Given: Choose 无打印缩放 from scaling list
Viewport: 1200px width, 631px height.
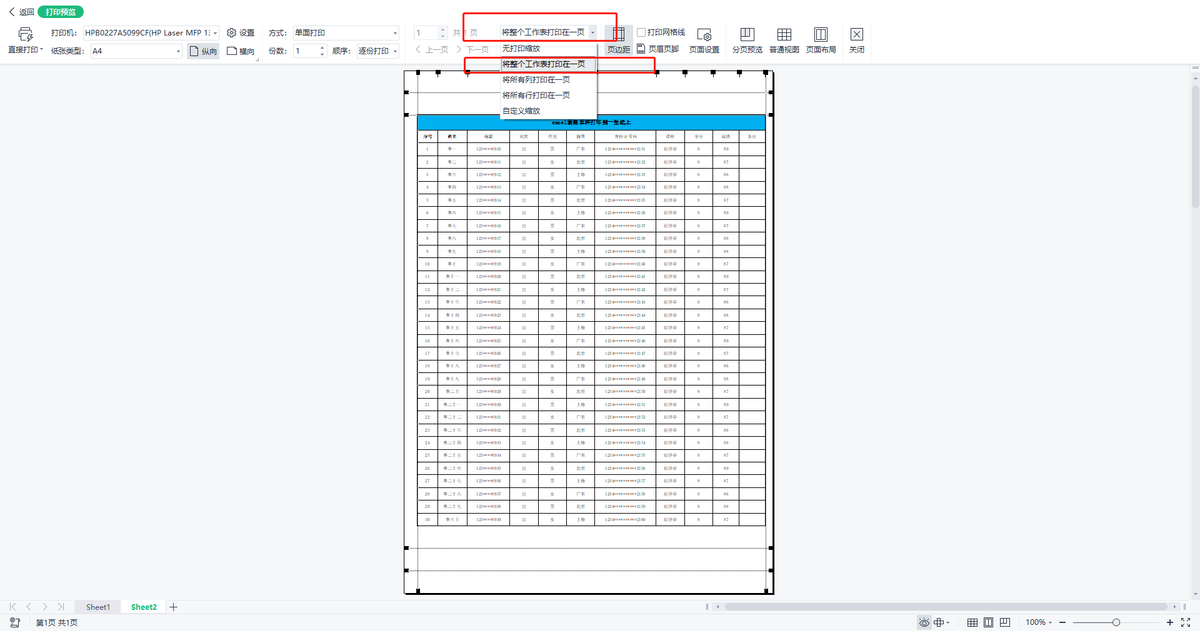Looking at the screenshot, I should coord(548,48).
